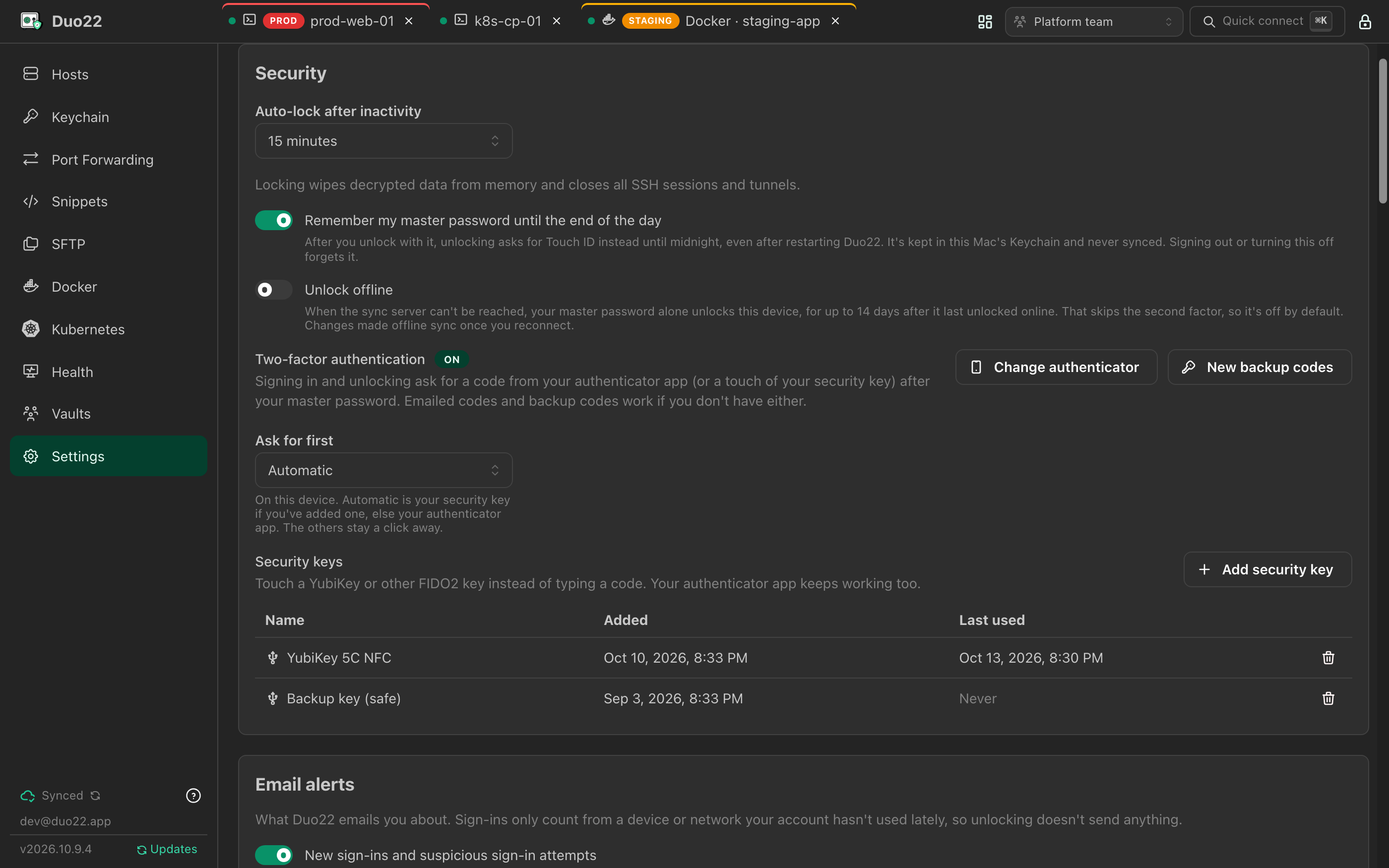1389x868 pixels.
Task: Open the Docker sidebar section
Action: (109, 287)
